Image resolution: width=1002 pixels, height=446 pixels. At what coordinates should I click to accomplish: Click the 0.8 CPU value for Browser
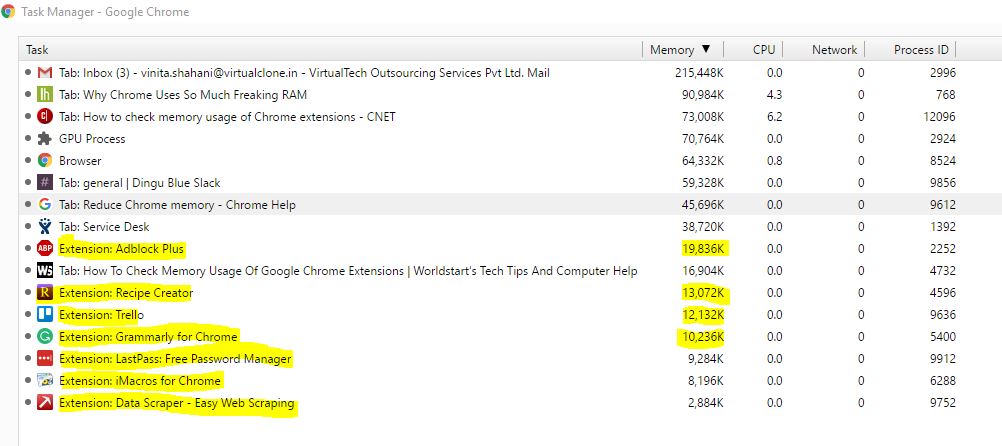click(x=775, y=160)
